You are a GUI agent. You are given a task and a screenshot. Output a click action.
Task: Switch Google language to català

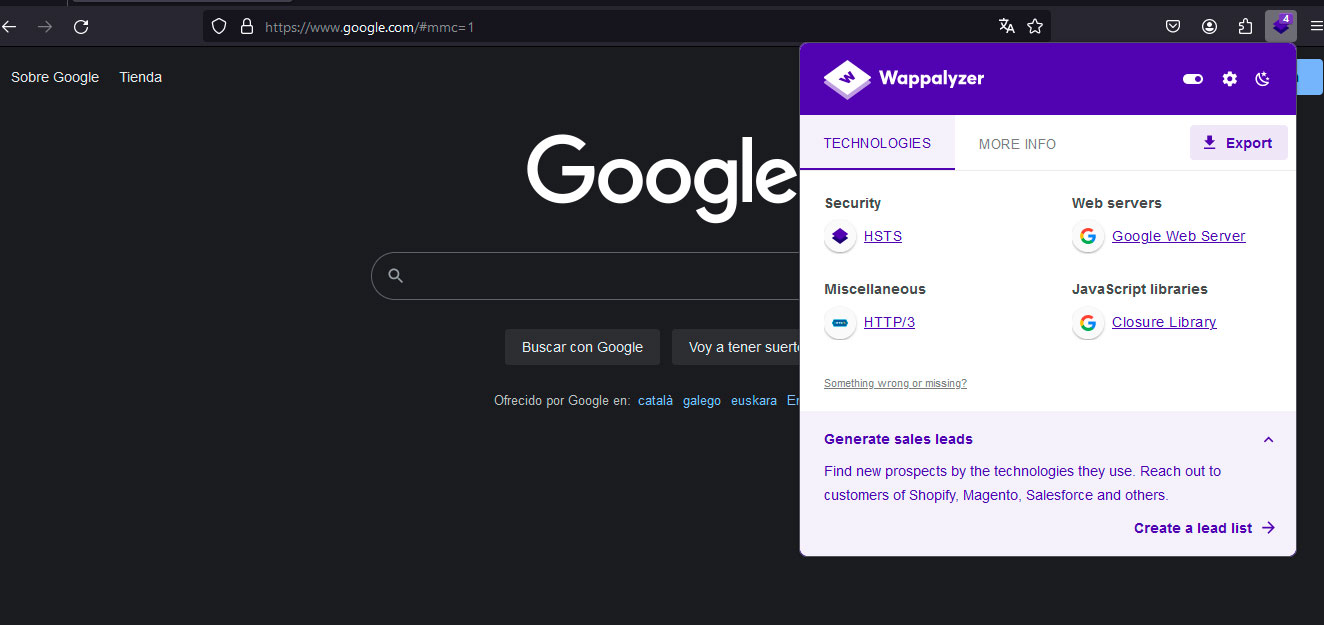(655, 400)
